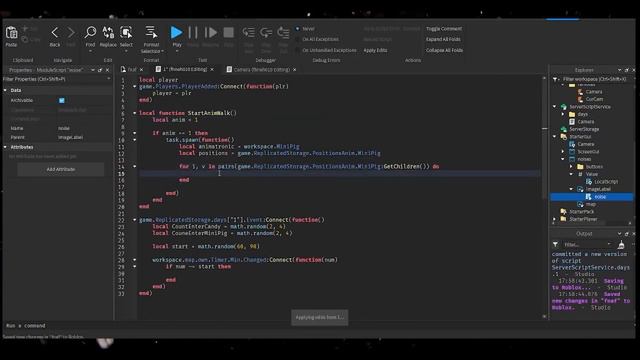Select the map item in Explorer
640x360 pixels.
(591, 204)
